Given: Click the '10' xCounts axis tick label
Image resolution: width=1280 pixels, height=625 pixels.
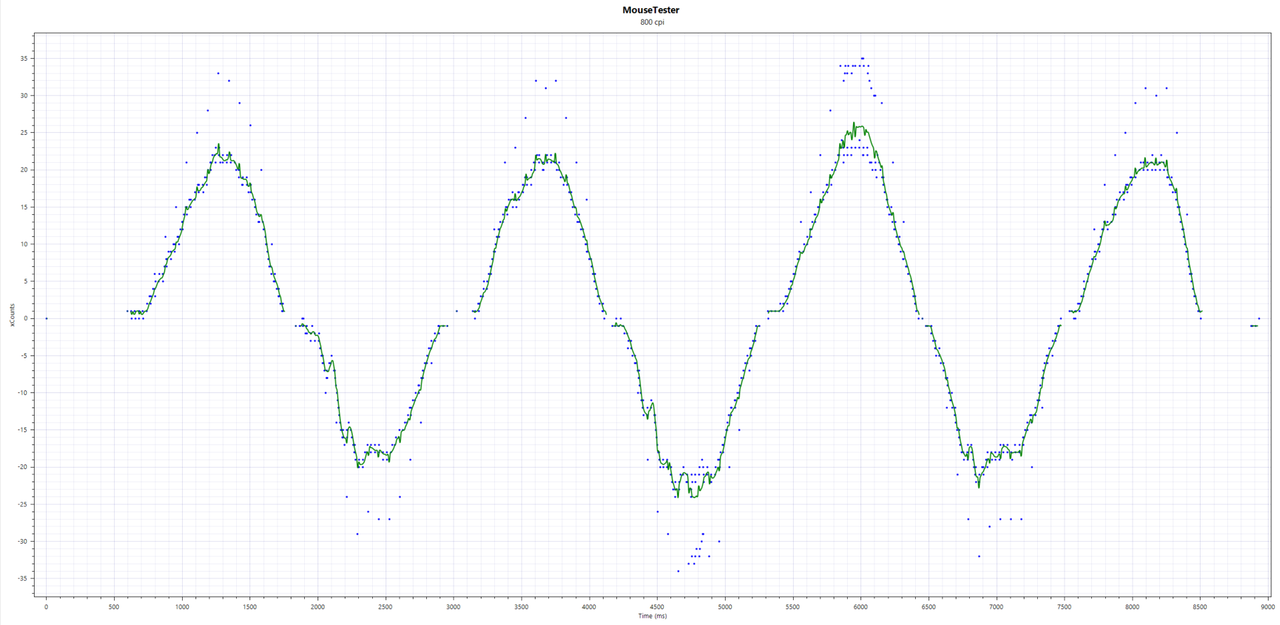Looking at the screenshot, I should [x=22, y=244].
